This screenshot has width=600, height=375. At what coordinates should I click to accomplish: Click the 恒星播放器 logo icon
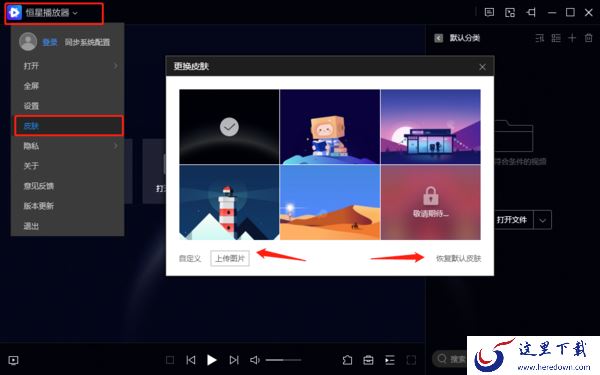14,13
